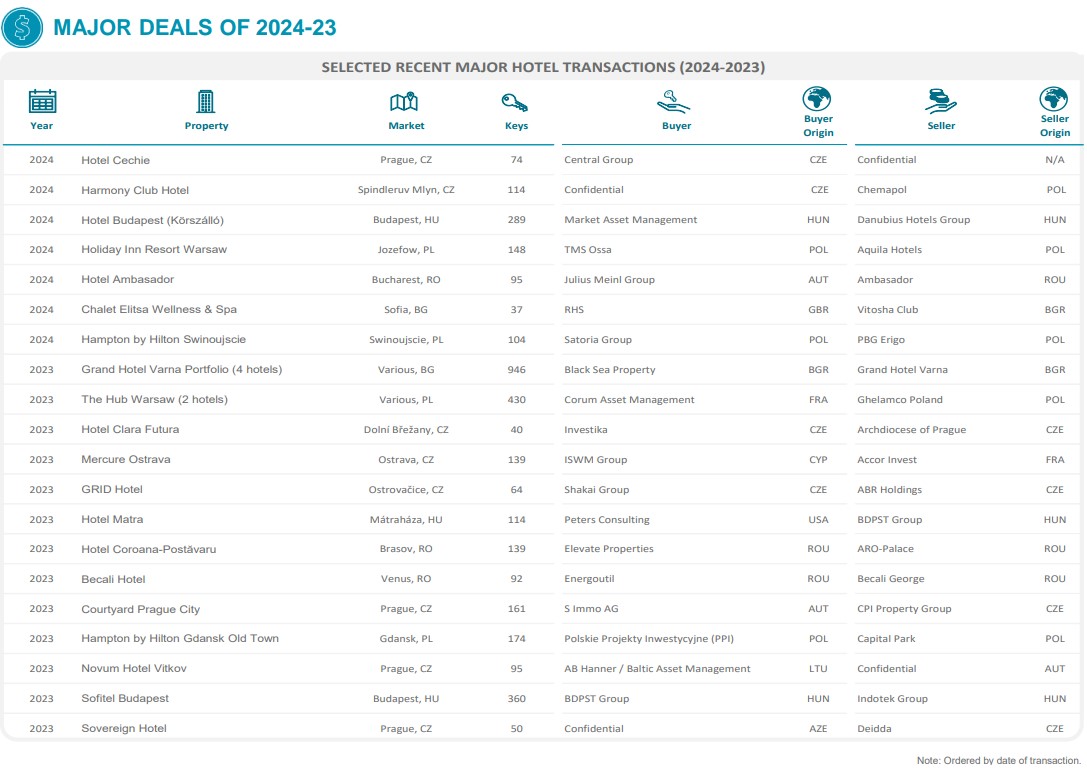The height and width of the screenshot is (772, 1087).
Task: Click the keys icon above Keys column
Action: click(515, 102)
